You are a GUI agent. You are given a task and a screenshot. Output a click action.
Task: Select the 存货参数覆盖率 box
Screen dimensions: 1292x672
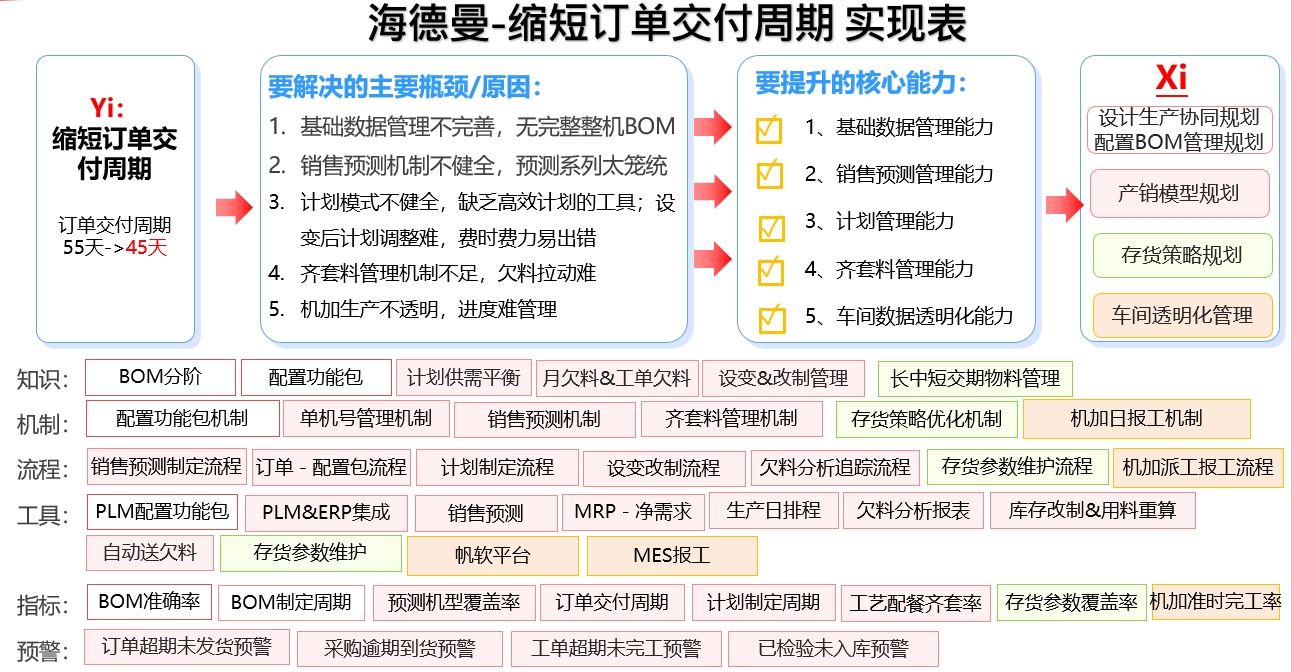coord(1072,603)
